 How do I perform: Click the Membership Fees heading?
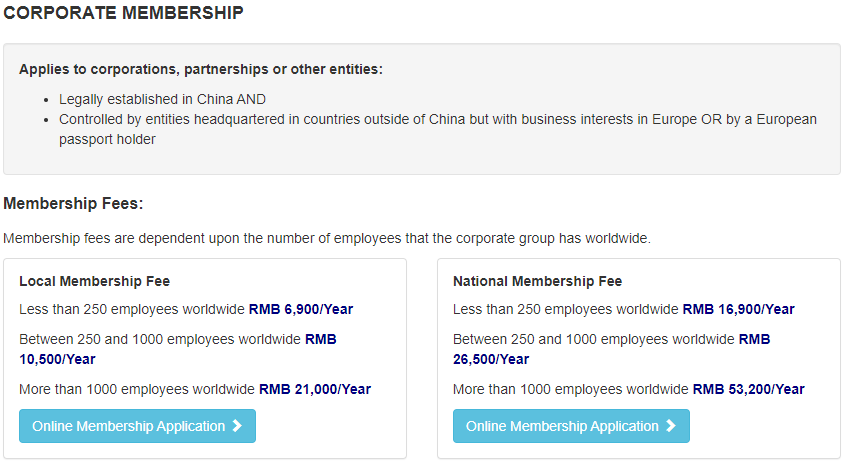coord(74,204)
